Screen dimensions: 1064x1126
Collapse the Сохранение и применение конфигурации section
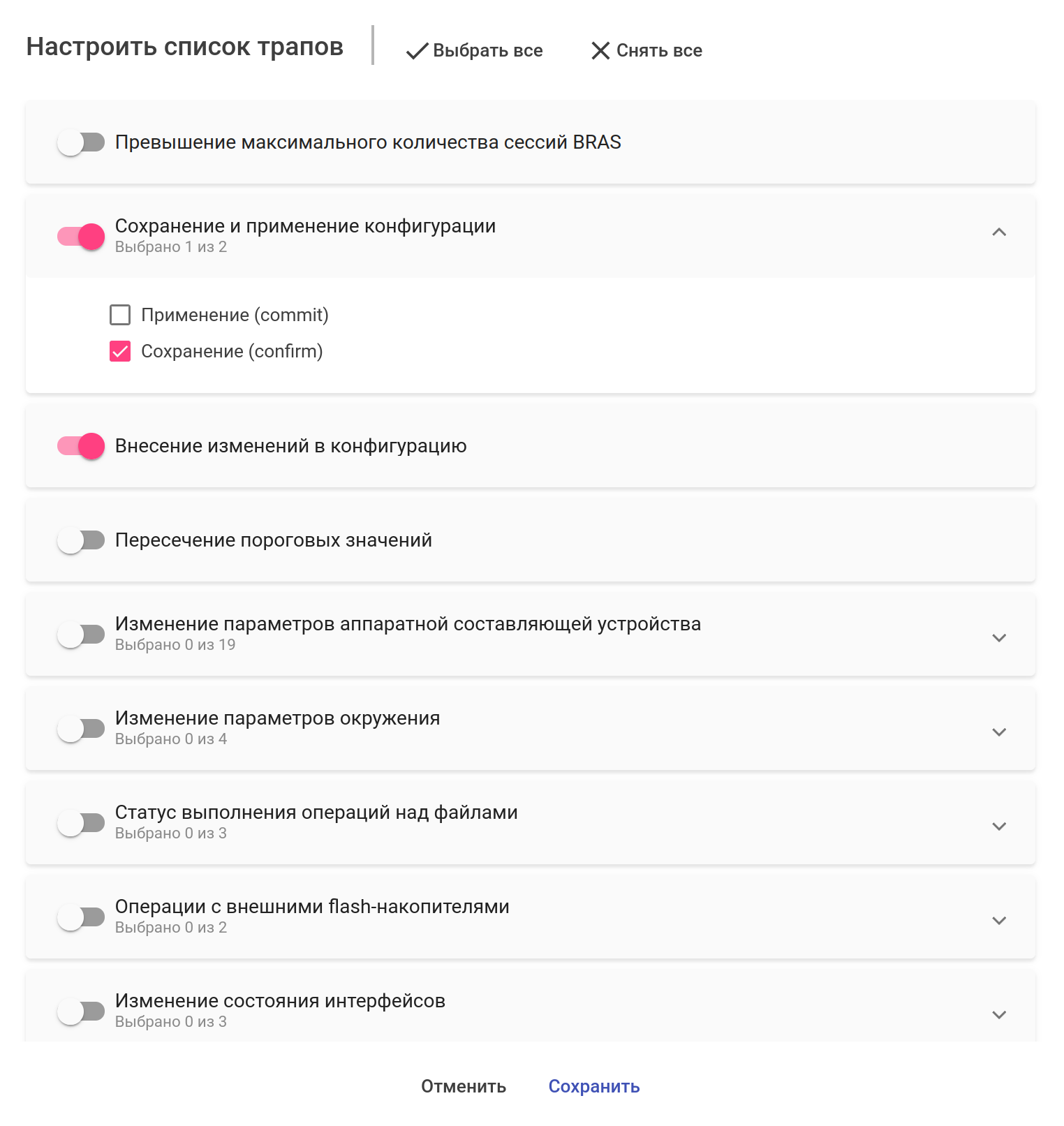coord(999,232)
